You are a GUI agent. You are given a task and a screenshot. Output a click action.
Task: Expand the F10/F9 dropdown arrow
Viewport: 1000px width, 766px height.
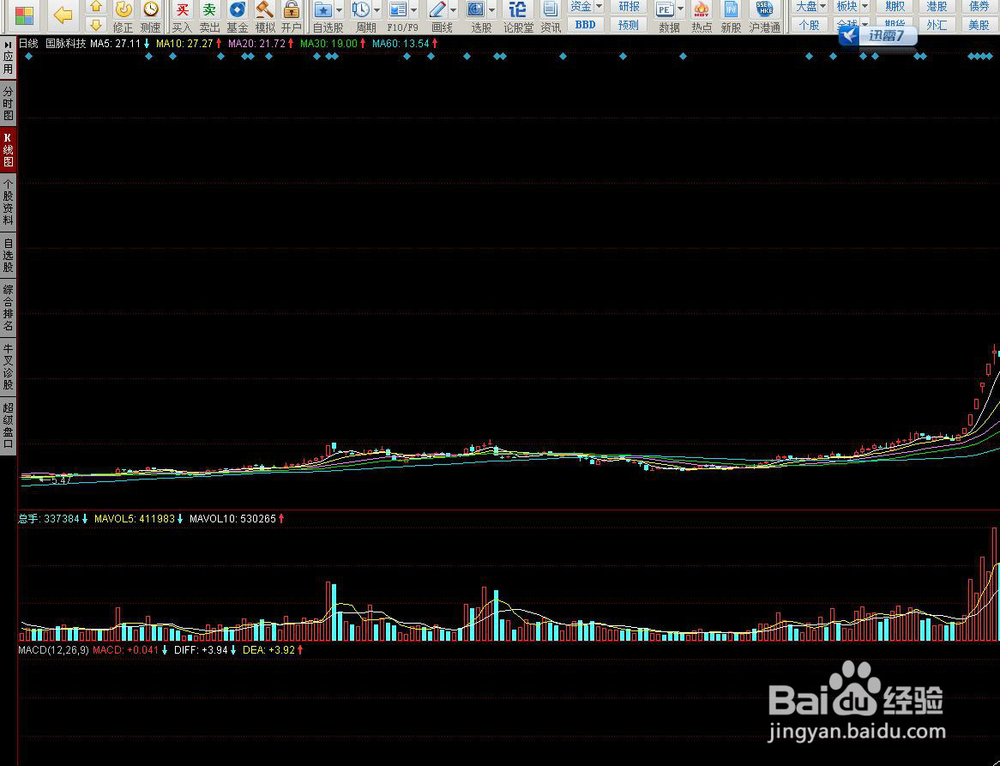pos(414,10)
